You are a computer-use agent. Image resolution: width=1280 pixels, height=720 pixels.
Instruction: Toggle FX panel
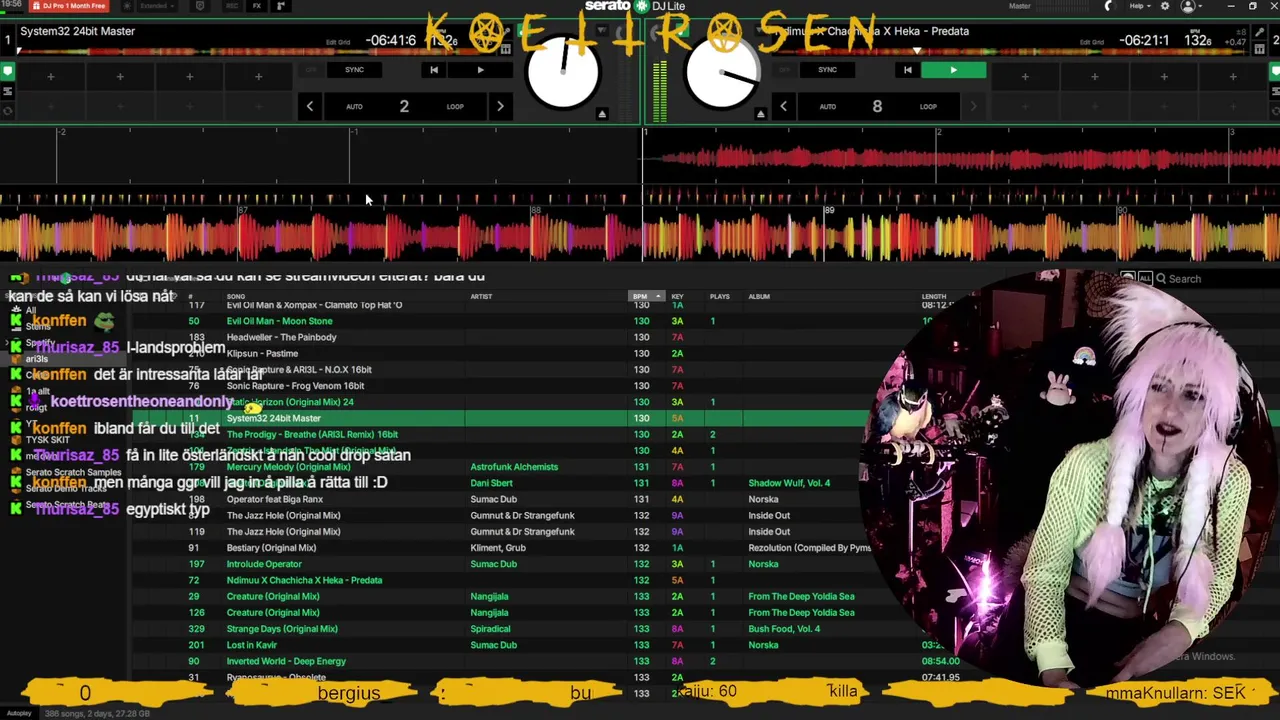click(x=256, y=6)
